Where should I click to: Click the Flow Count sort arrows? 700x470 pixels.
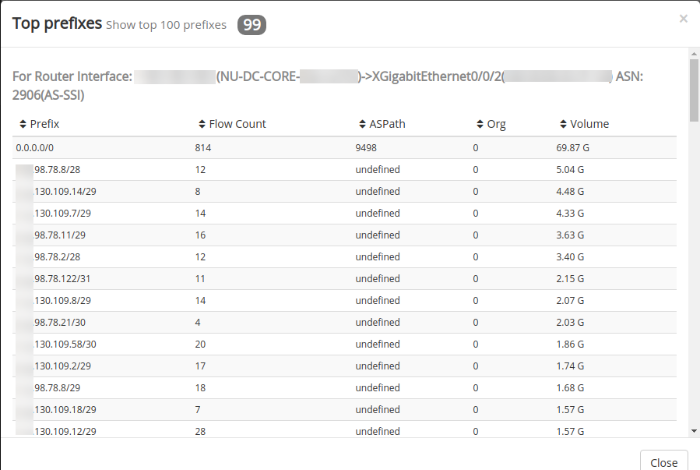tap(202, 125)
